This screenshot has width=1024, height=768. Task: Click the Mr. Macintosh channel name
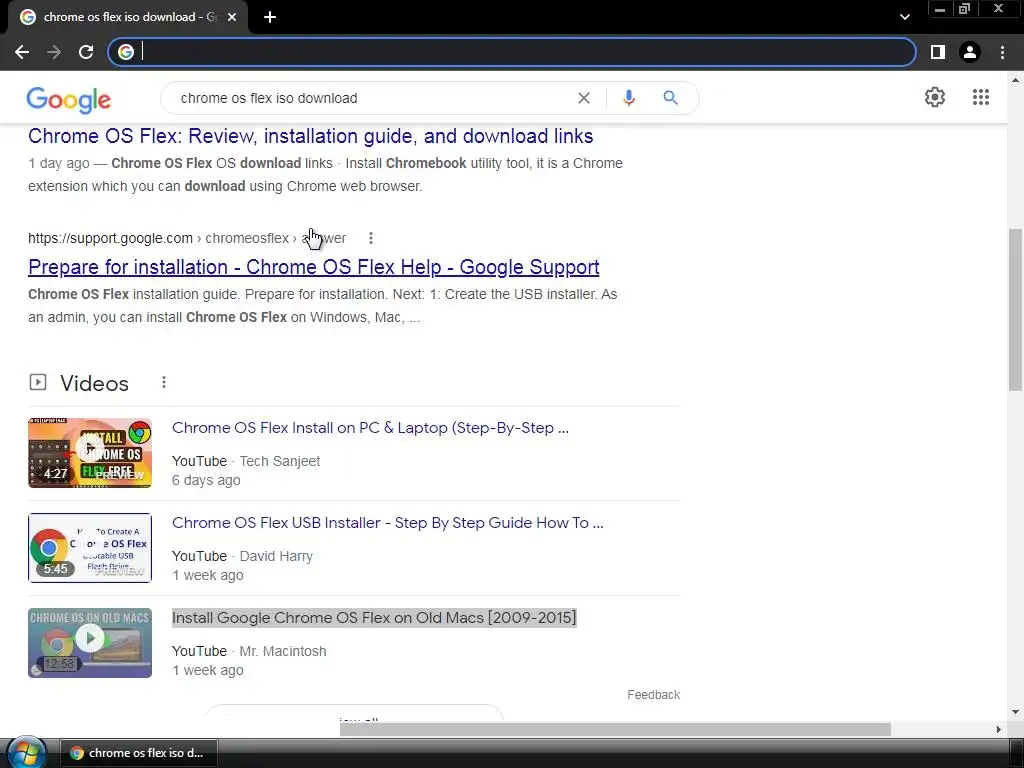[283, 651]
